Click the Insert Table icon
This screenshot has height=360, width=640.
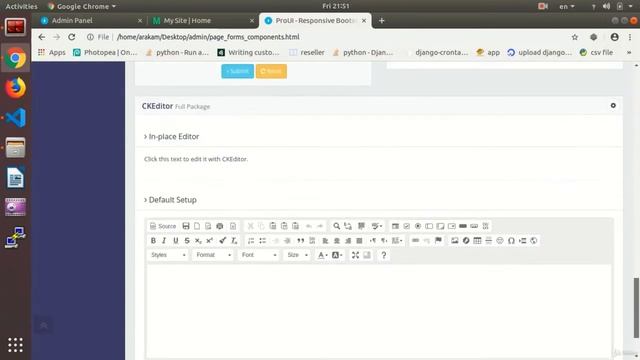coord(477,241)
